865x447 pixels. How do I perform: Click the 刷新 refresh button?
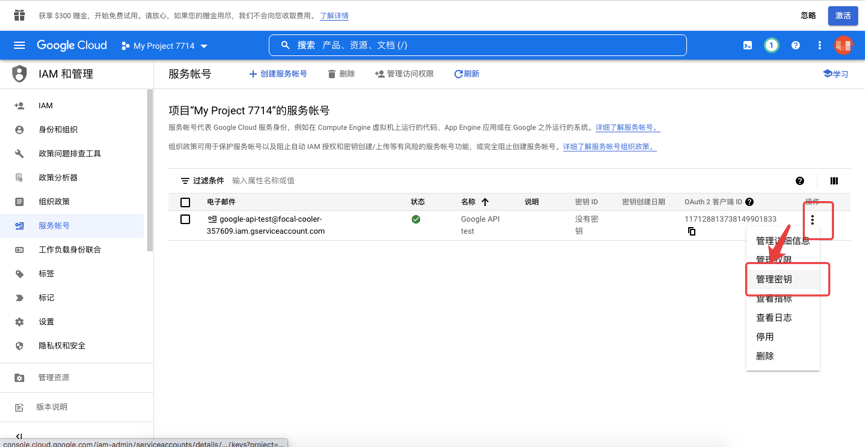tap(467, 73)
